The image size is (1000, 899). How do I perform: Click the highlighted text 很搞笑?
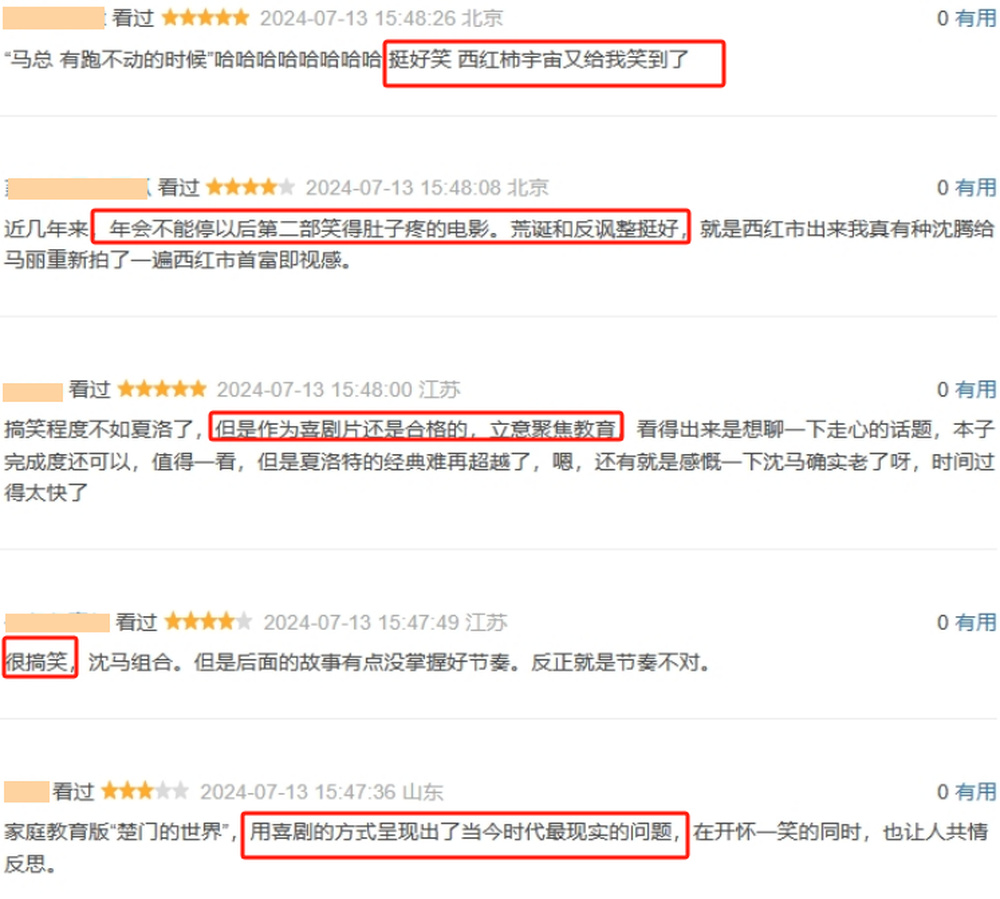[x=36, y=662]
